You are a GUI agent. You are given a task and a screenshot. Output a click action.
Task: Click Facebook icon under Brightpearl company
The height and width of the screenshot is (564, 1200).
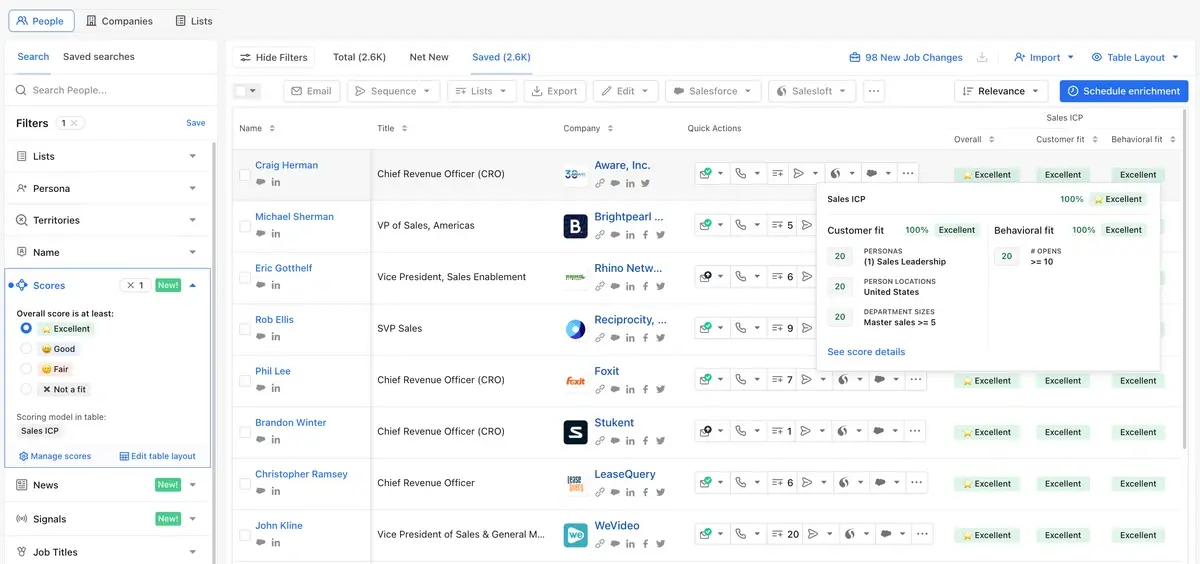click(x=645, y=235)
